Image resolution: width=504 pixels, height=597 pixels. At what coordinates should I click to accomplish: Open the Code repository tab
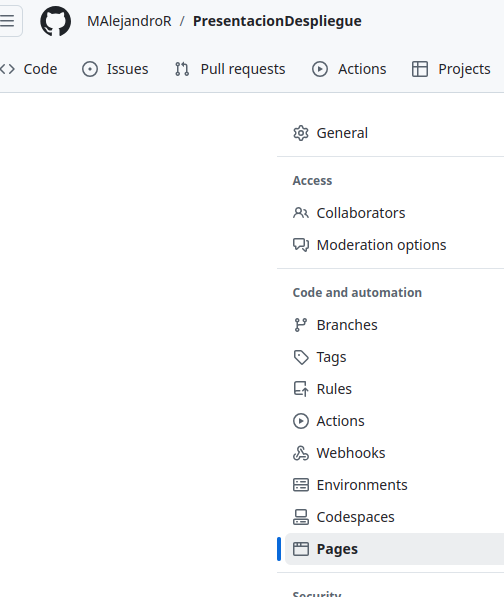[x=29, y=69]
